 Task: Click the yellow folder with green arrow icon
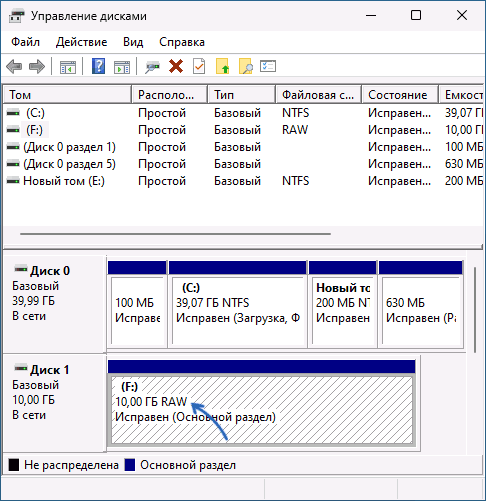[222, 66]
